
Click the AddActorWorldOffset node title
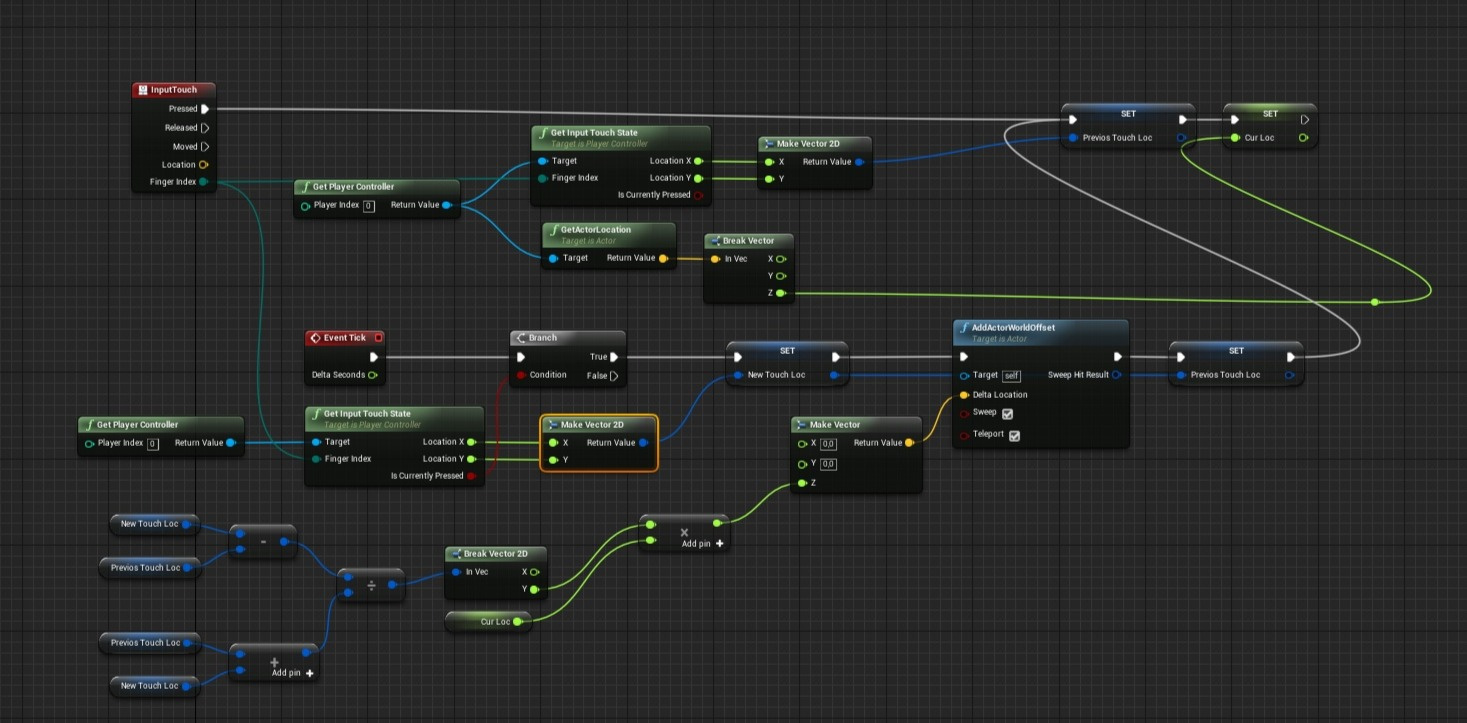point(1013,327)
